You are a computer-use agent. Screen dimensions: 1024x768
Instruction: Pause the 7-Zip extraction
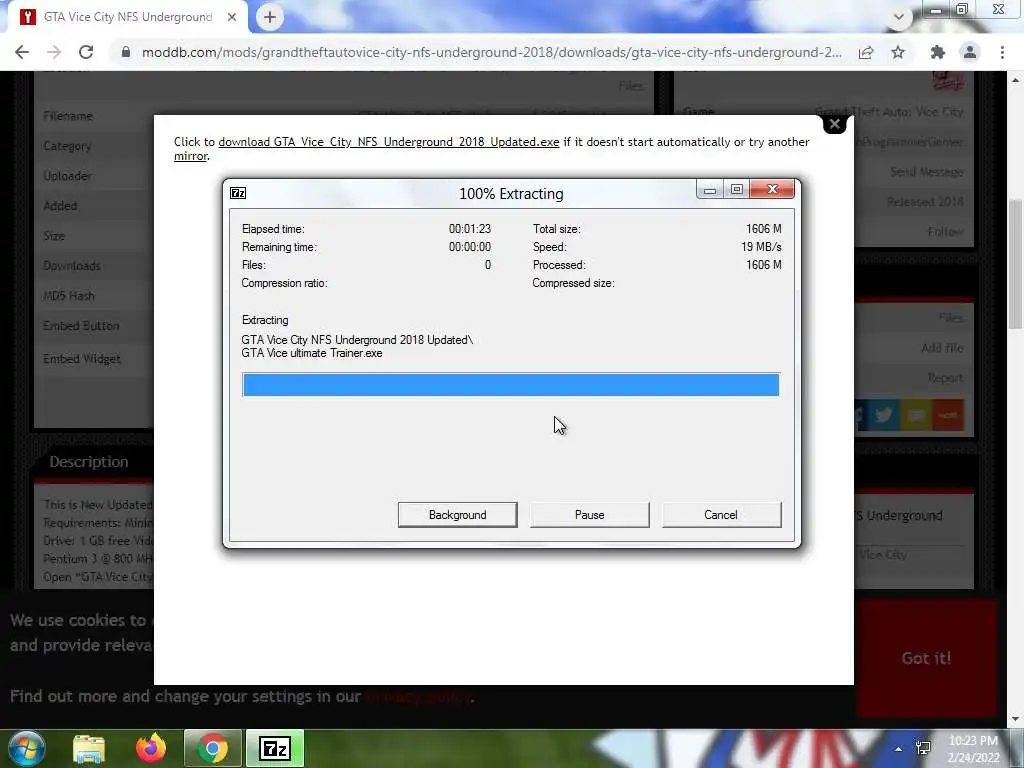coord(589,515)
